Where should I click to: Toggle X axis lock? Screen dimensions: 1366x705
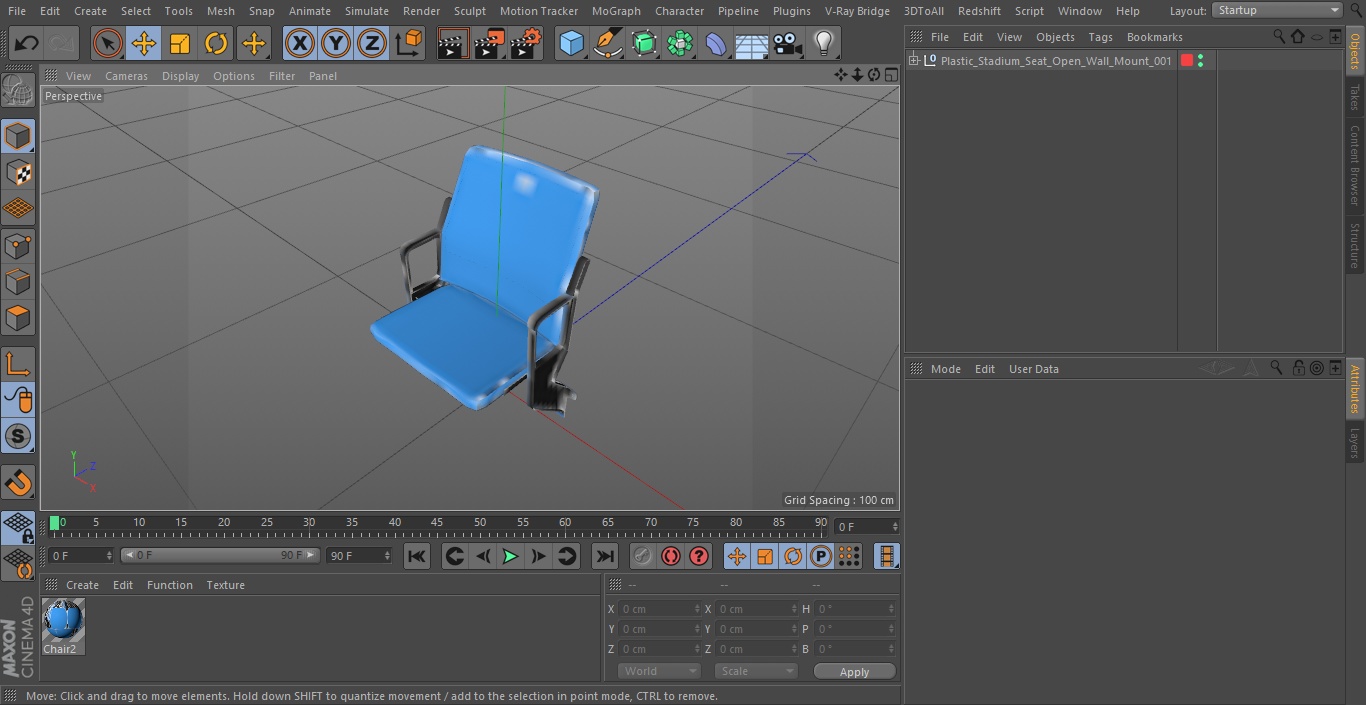coord(300,43)
